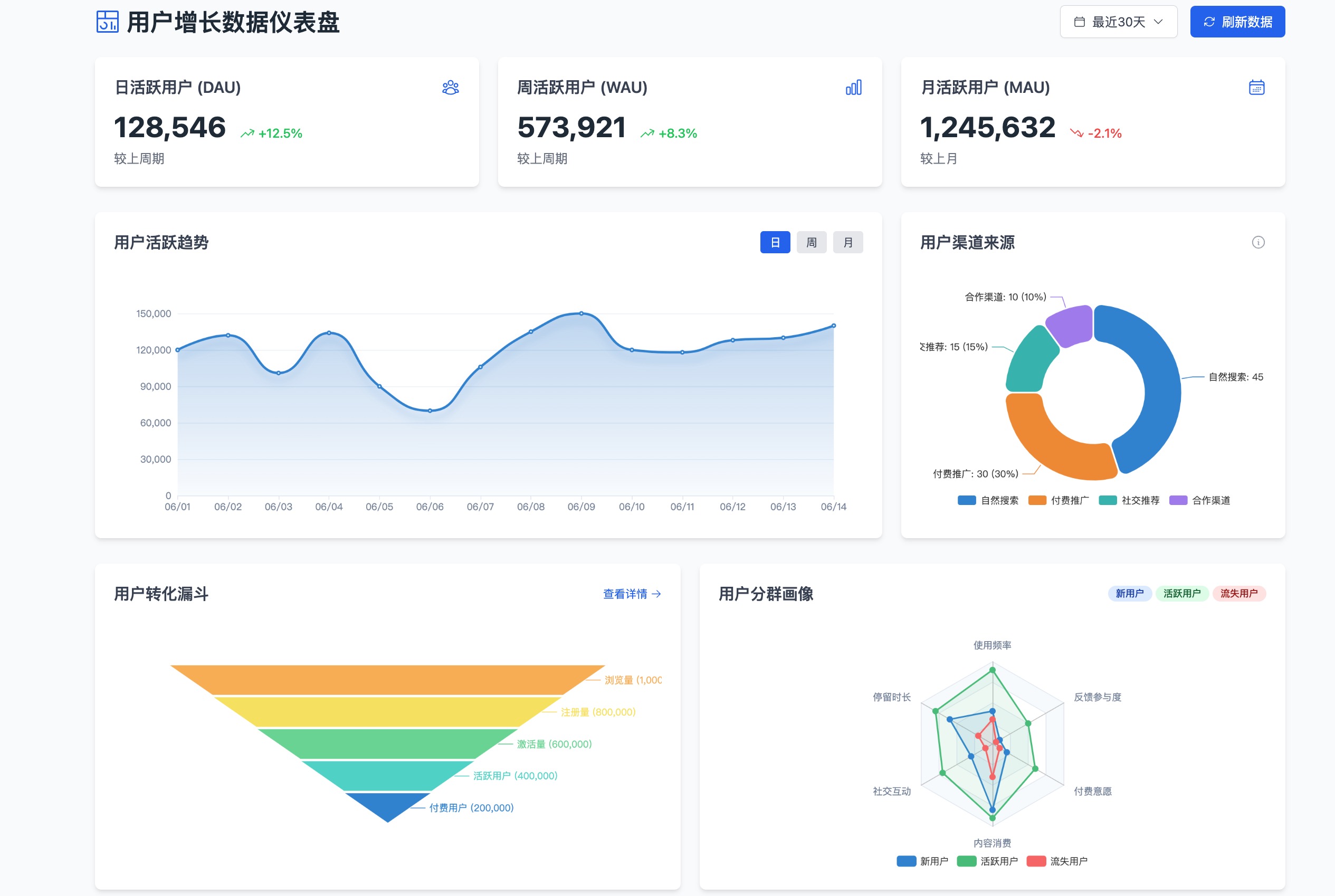This screenshot has width=1335, height=896.
Task: Click the blue 付费用户 funnel tip
Action: coord(387,805)
